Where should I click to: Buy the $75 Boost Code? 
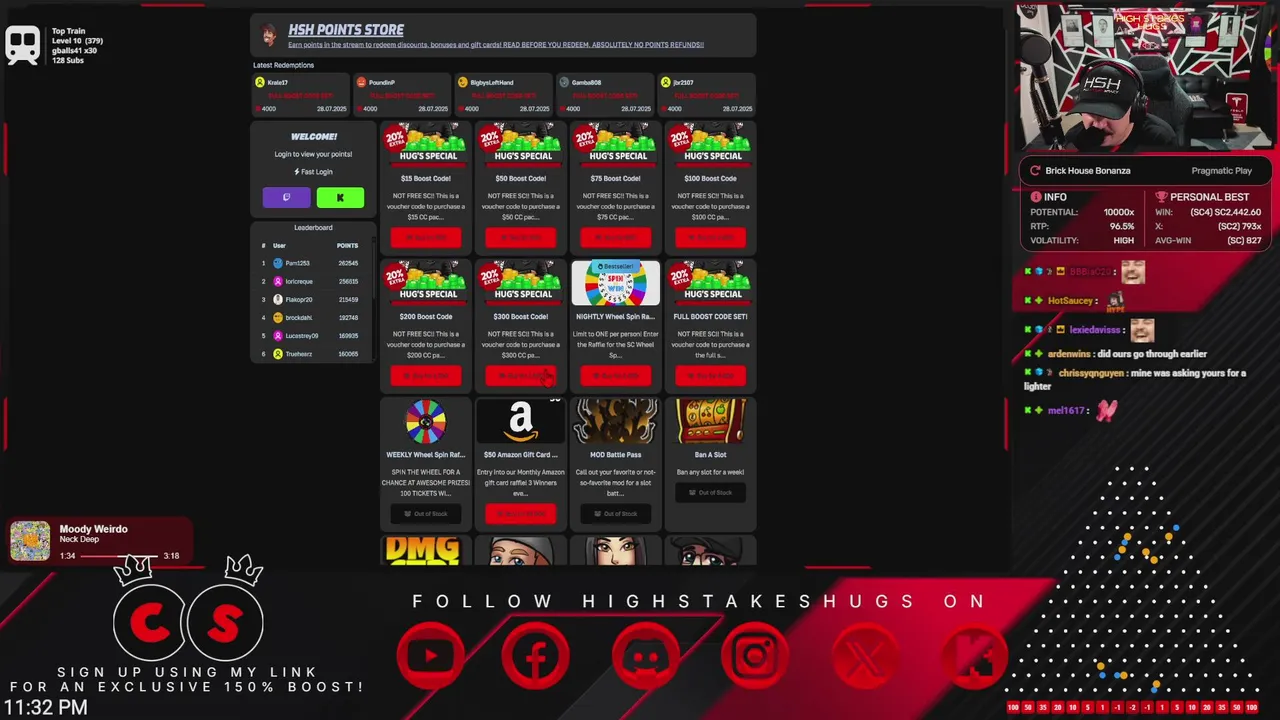[x=616, y=237]
